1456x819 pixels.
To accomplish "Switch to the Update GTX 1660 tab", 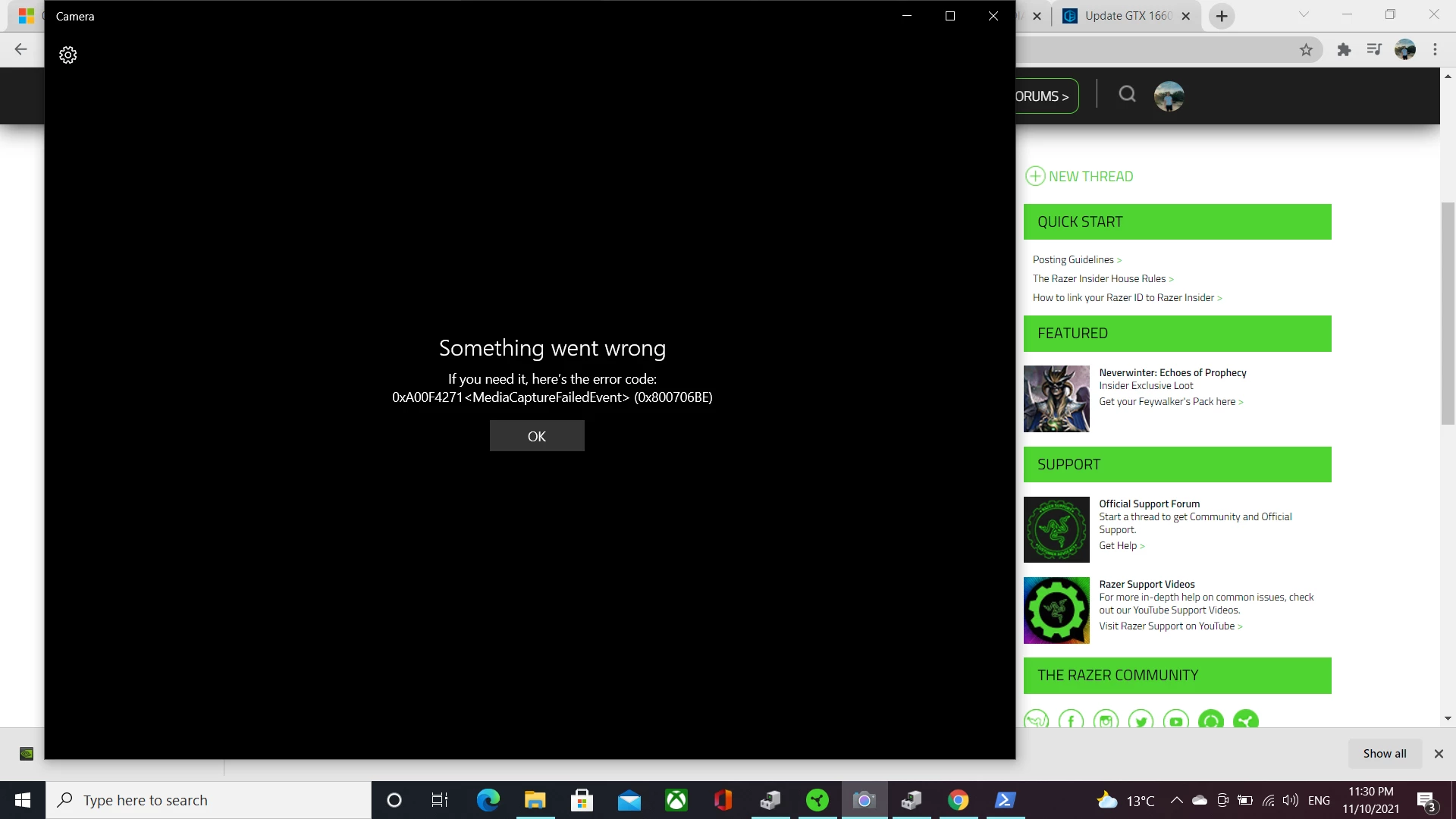I will 1127,16.
